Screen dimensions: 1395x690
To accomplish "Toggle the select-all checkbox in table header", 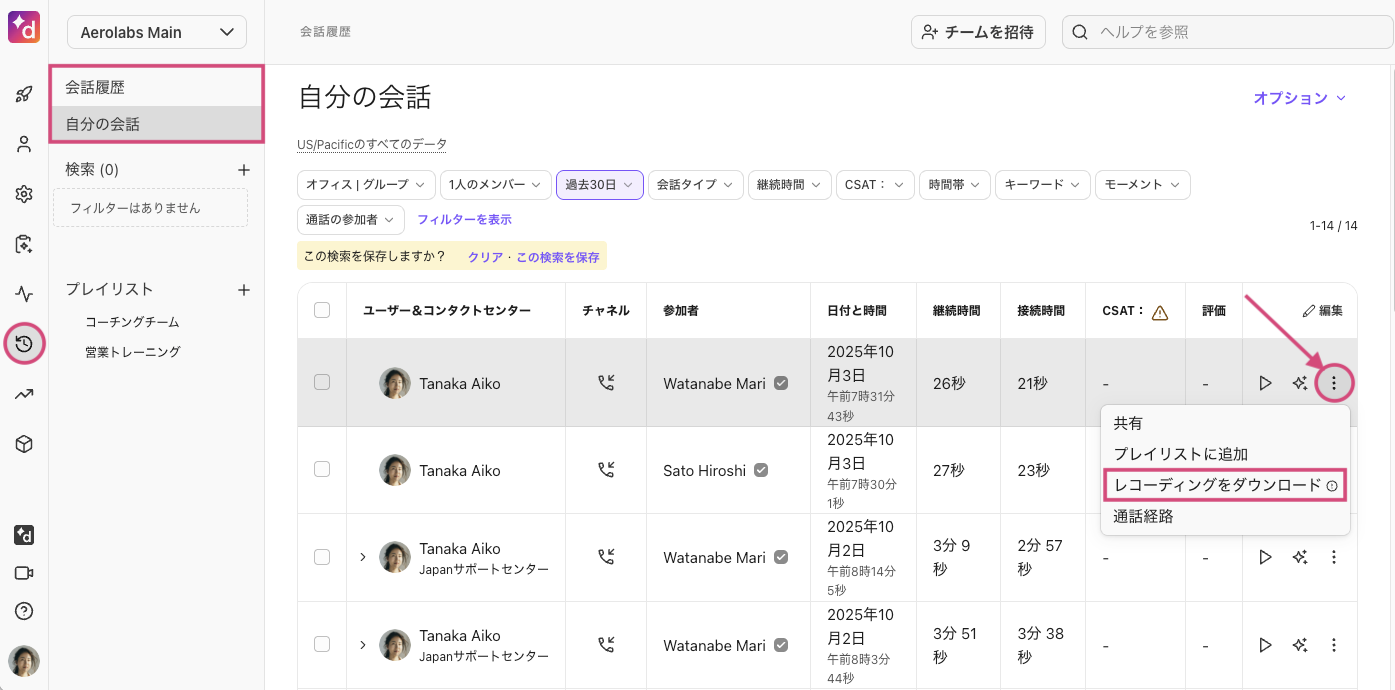I will [322, 310].
